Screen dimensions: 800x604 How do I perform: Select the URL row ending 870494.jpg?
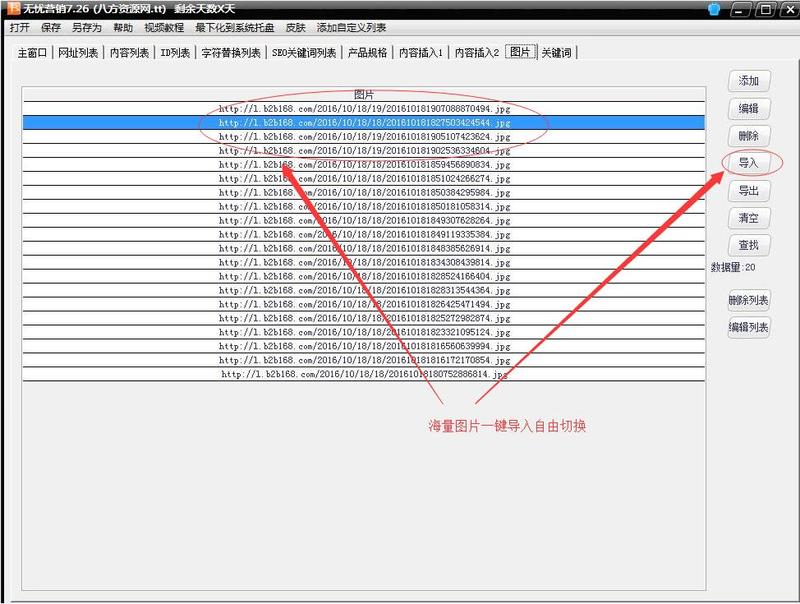[x=364, y=109]
